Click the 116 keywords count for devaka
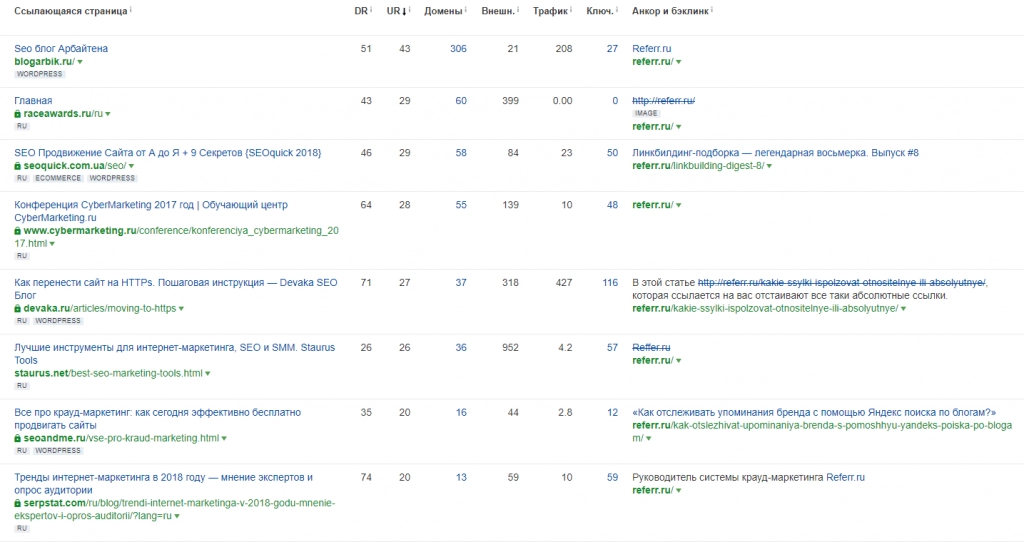Screen dimensions: 1024x542 (610, 283)
